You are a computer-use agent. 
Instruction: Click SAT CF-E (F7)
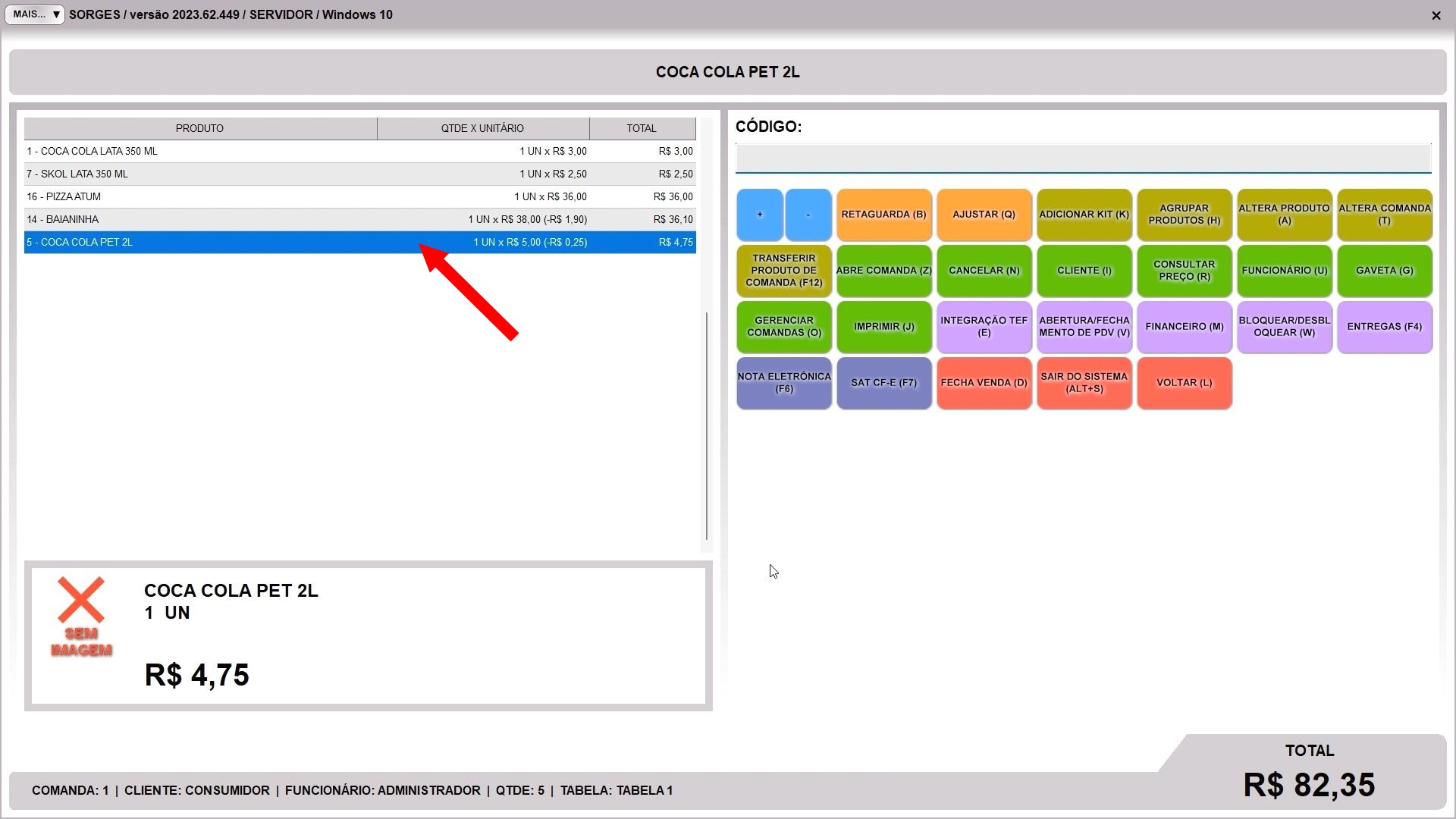point(883,383)
